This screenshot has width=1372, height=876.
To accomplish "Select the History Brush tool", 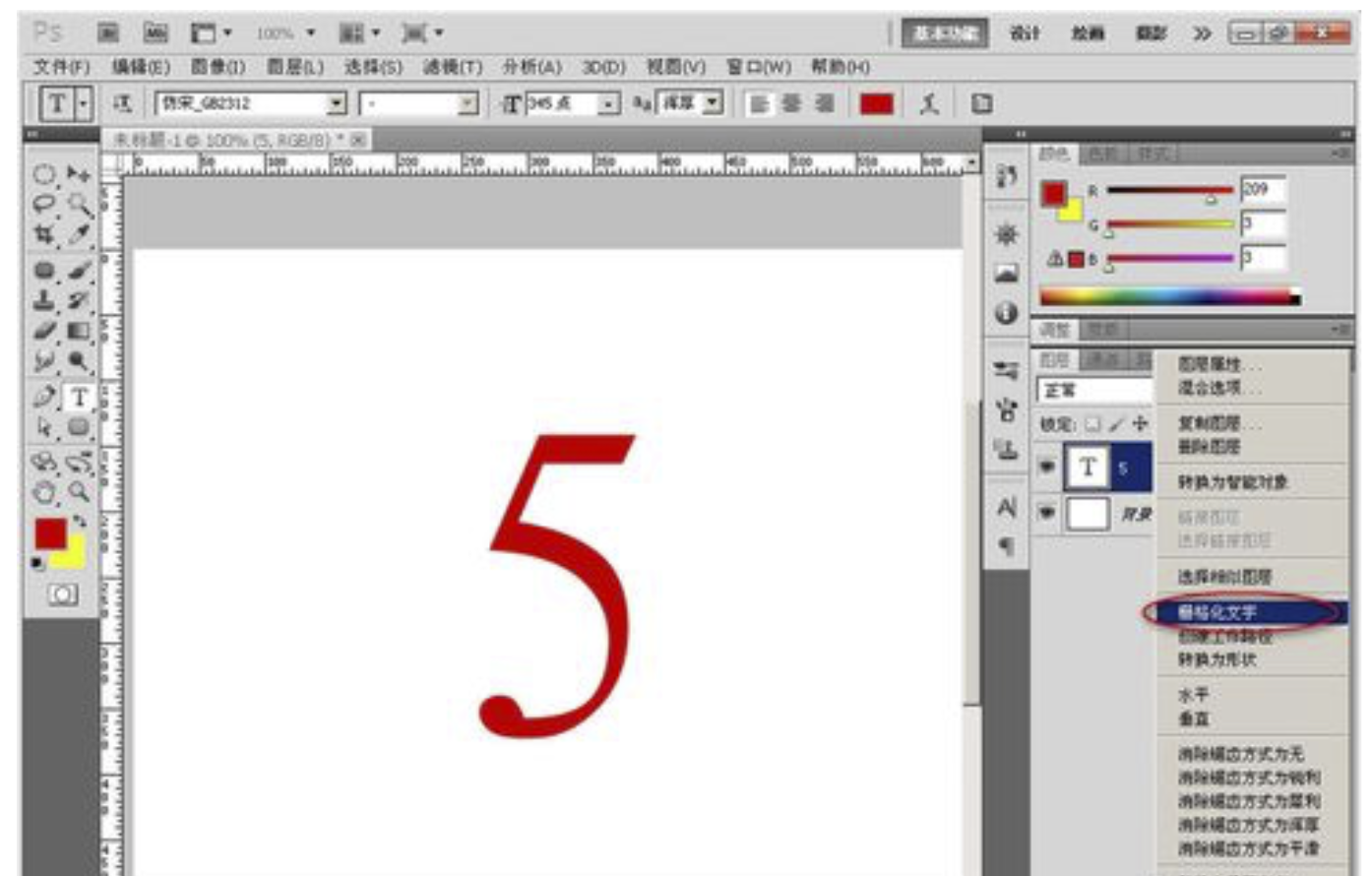I will click(x=79, y=300).
